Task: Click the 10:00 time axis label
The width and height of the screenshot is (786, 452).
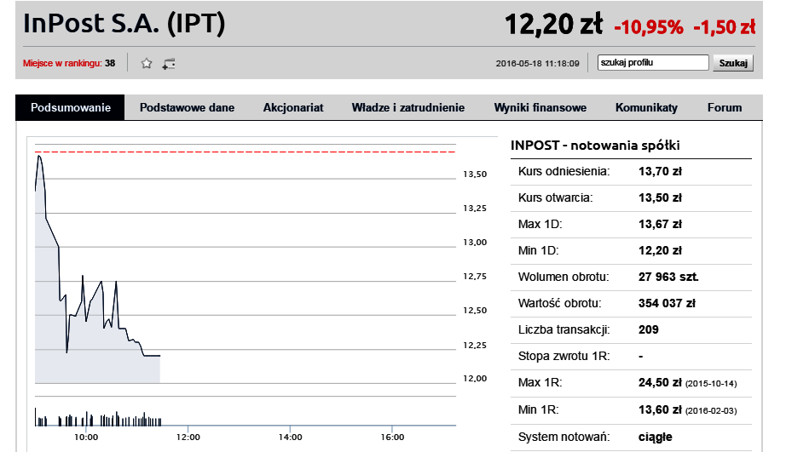Action: tap(86, 437)
